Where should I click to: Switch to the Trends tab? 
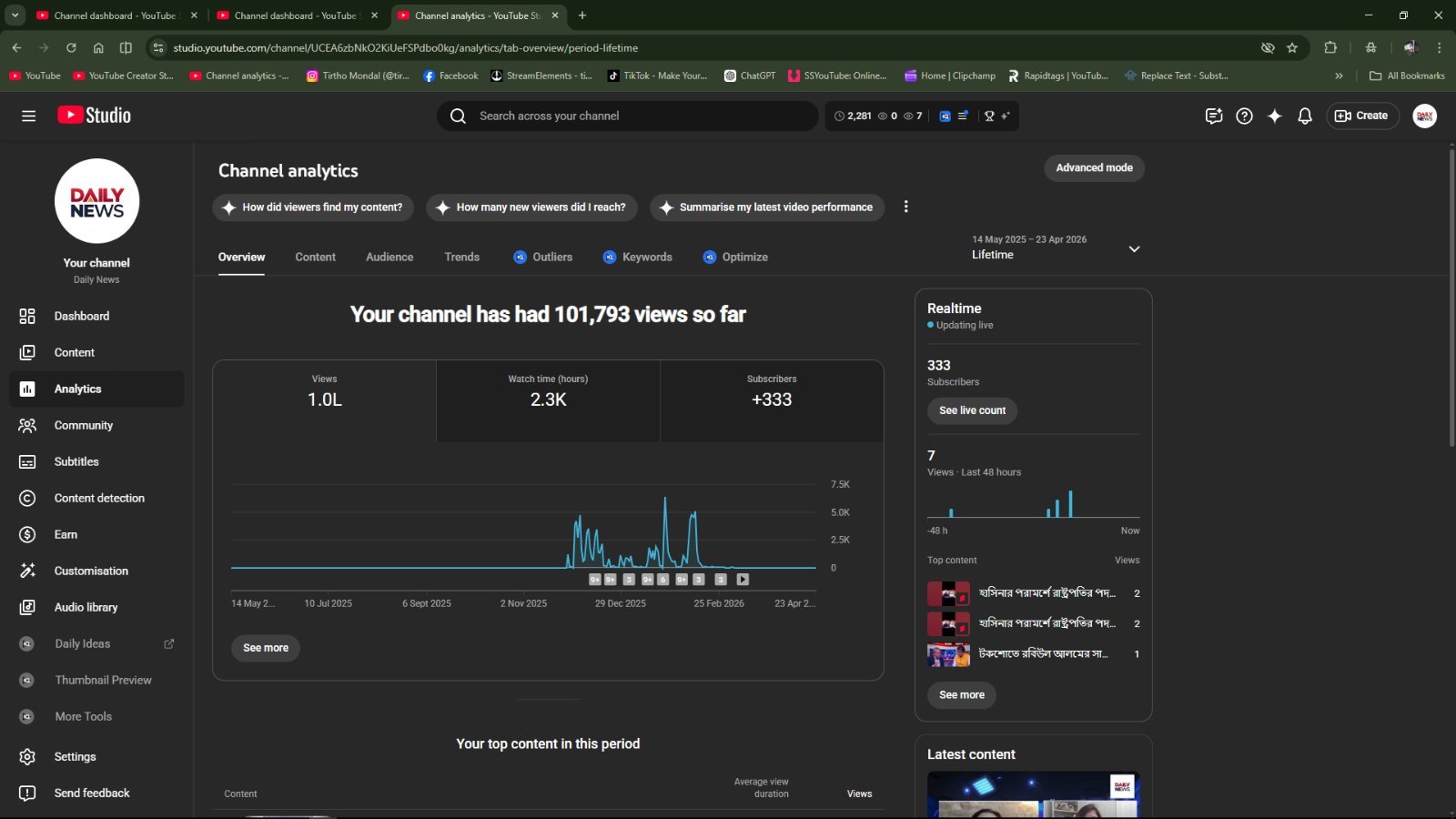coord(461,257)
